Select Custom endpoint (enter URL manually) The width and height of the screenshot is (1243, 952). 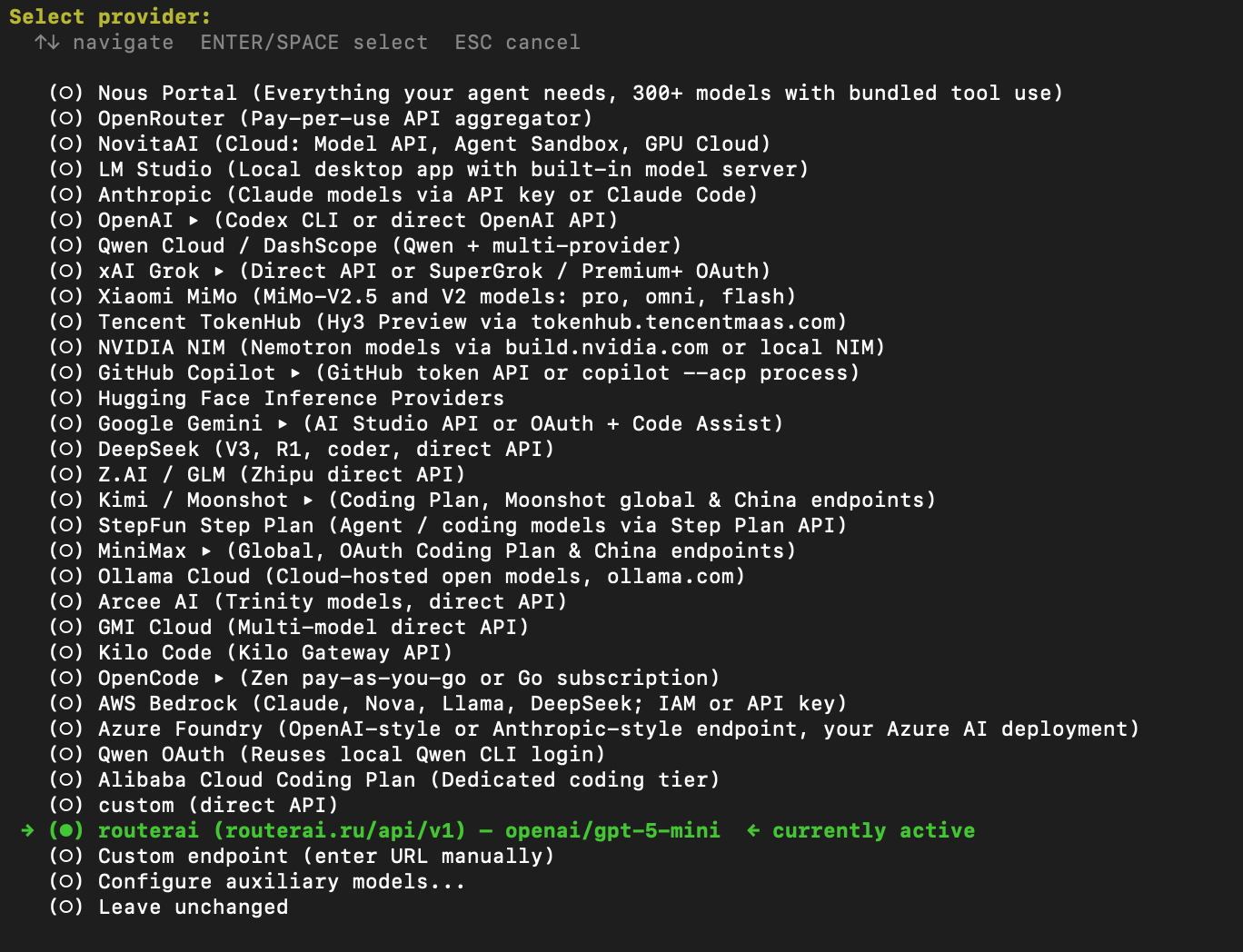point(302,856)
